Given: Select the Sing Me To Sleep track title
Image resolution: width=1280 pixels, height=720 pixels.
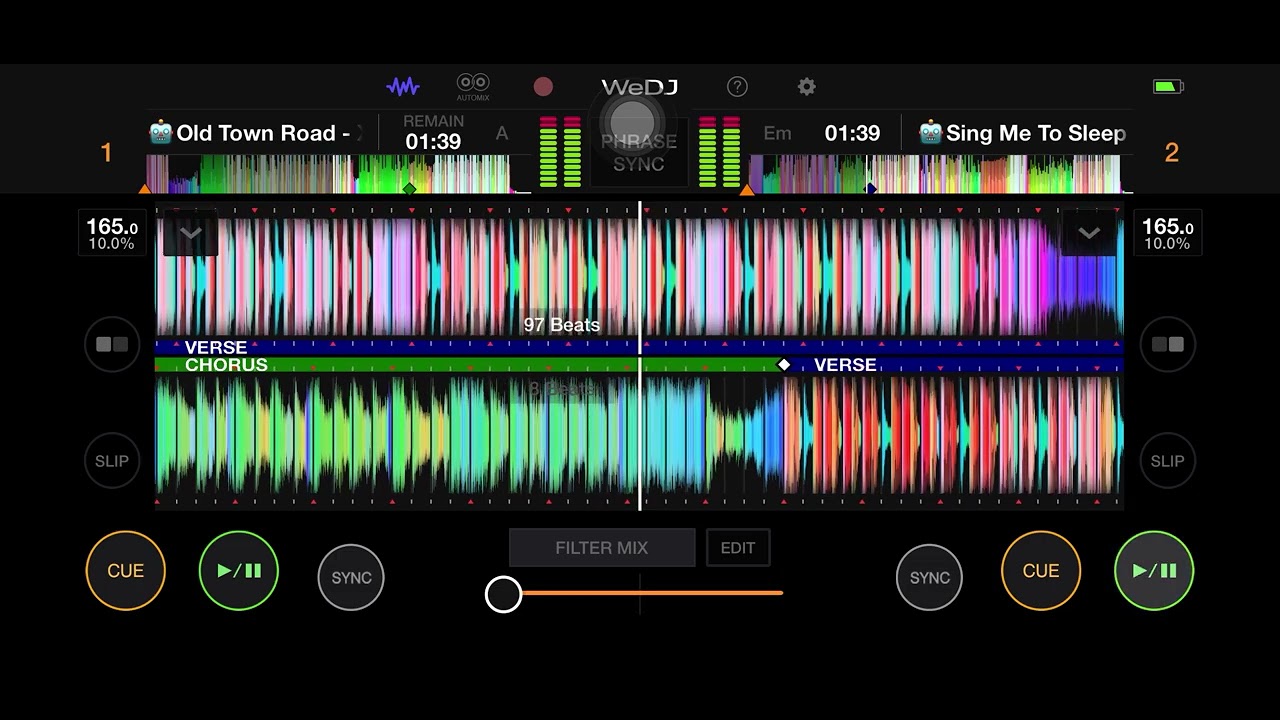Looking at the screenshot, I should click(x=1023, y=133).
